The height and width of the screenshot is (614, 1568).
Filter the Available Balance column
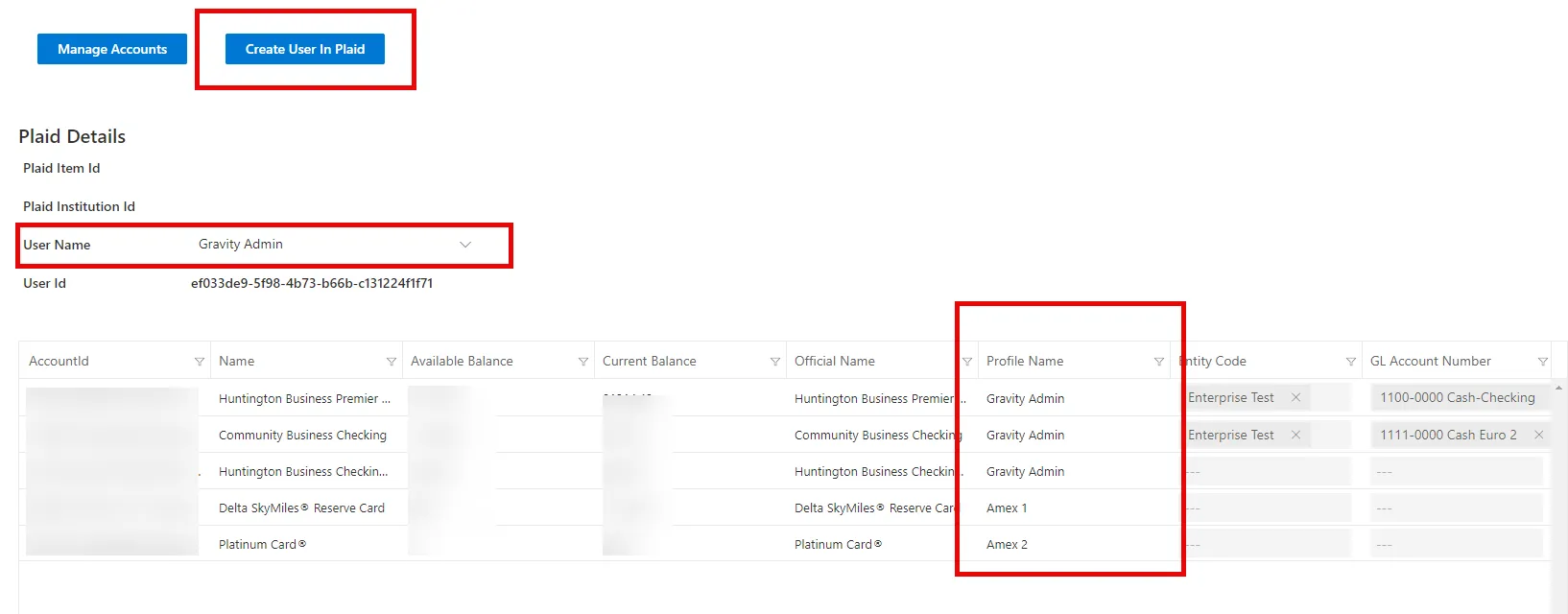tap(583, 362)
